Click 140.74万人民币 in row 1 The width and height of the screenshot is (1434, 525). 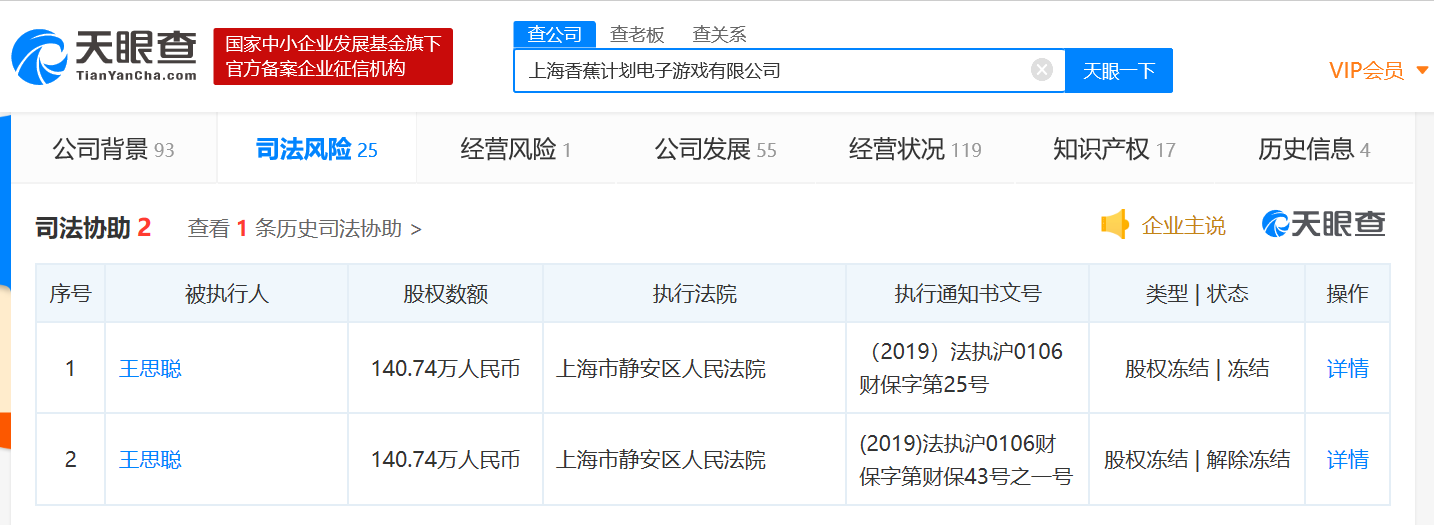click(446, 369)
